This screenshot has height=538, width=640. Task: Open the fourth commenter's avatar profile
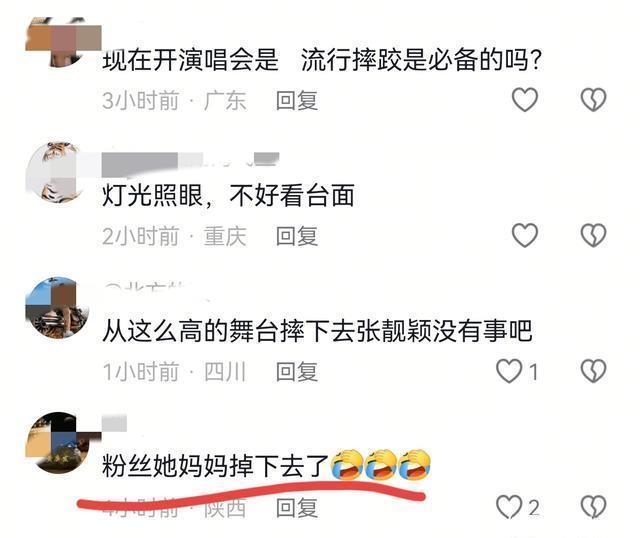pyautogui.click(x=59, y=443)
